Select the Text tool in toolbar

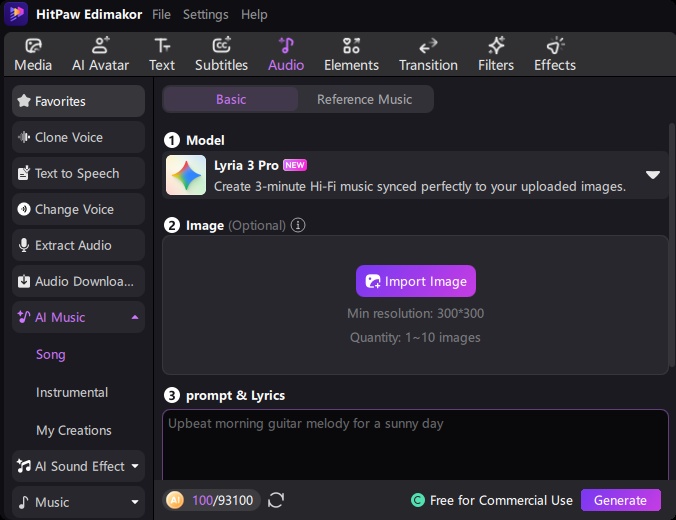tap(162, 55)
